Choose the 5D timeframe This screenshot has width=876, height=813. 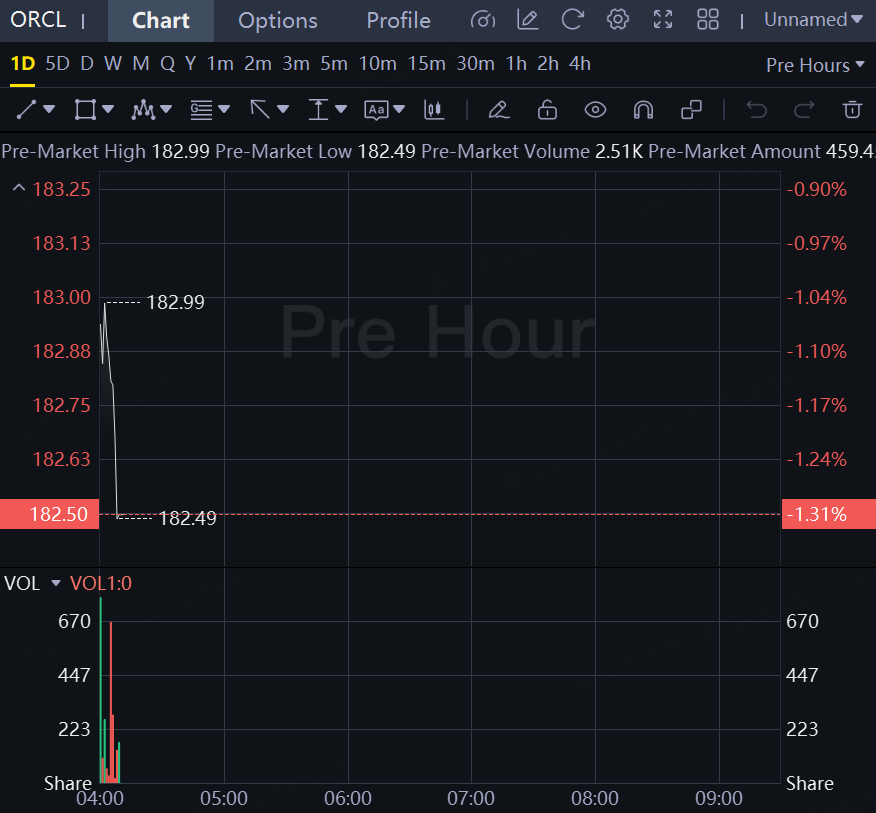pyautogui.click(x=58, y=64)
